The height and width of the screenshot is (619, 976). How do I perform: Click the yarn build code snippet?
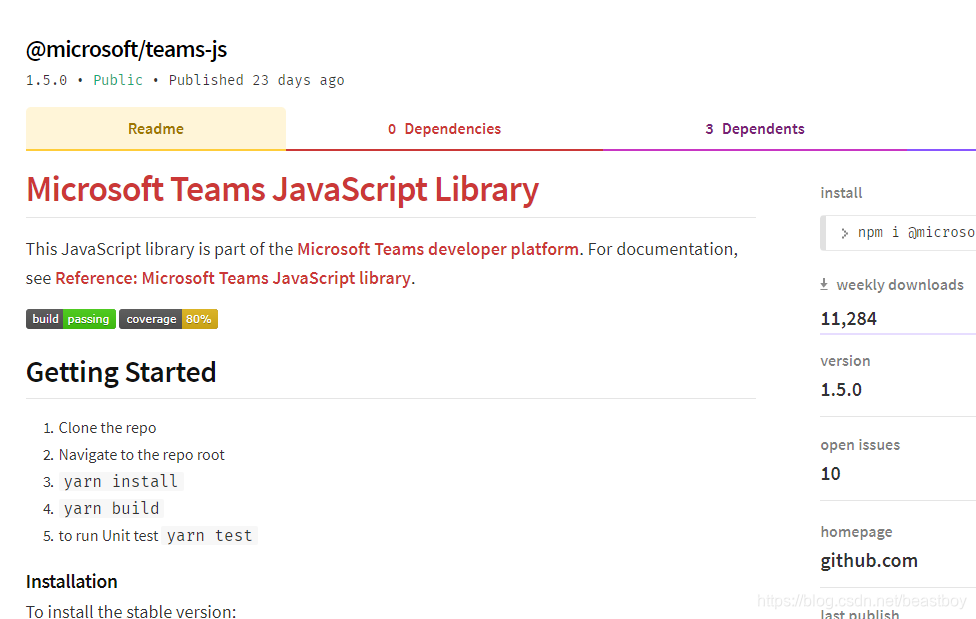coord(111,508)
